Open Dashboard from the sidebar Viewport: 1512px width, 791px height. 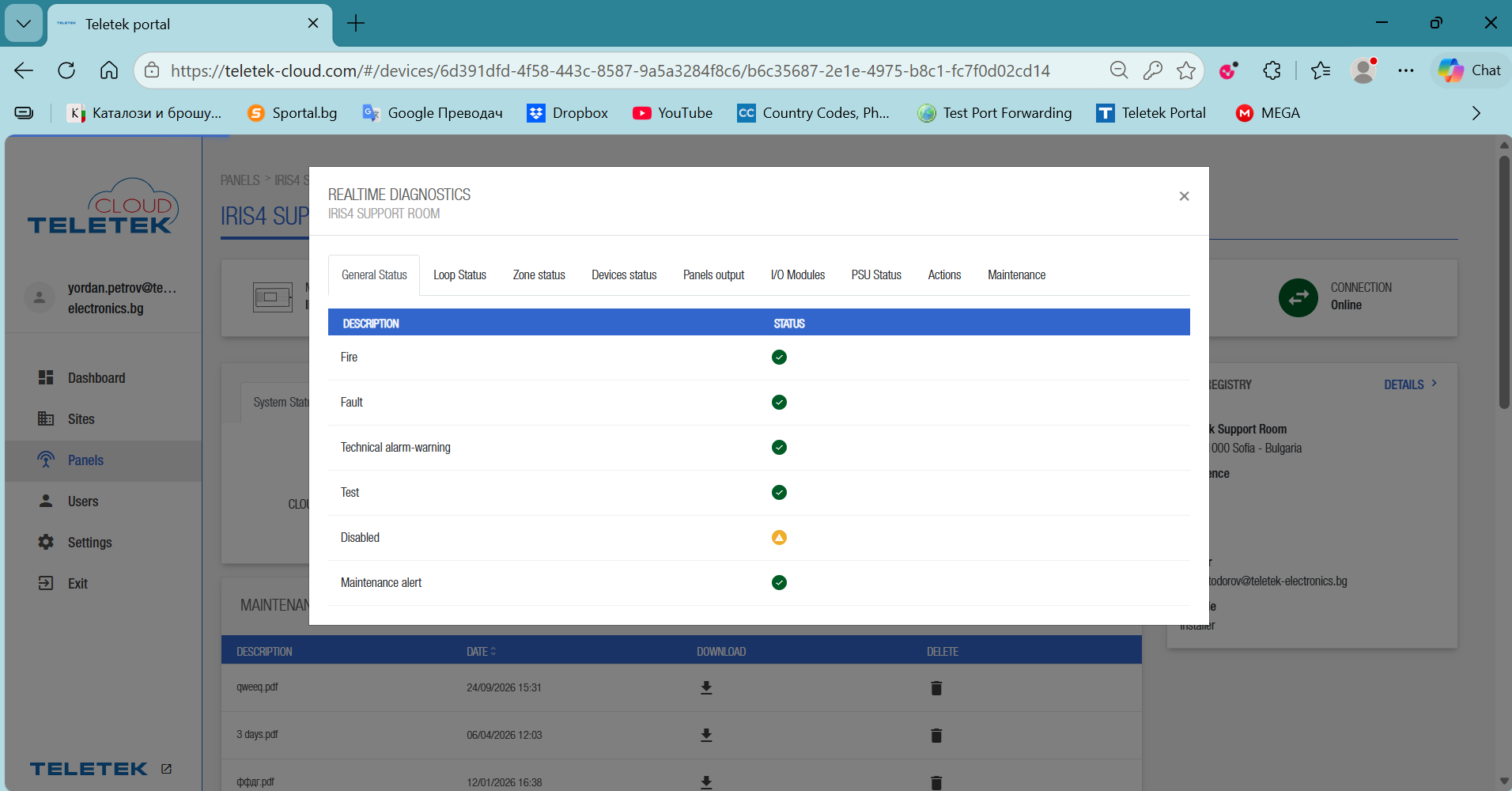click(x=103, y=378)
